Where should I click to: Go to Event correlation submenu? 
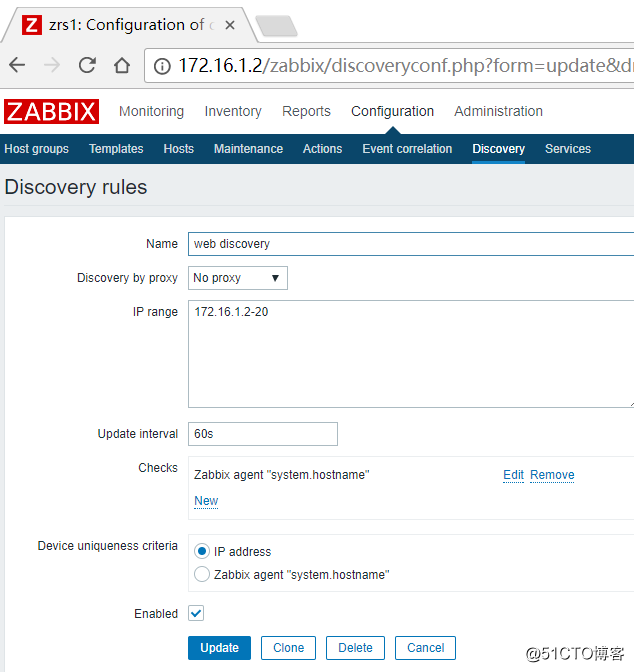pos(407,149)
